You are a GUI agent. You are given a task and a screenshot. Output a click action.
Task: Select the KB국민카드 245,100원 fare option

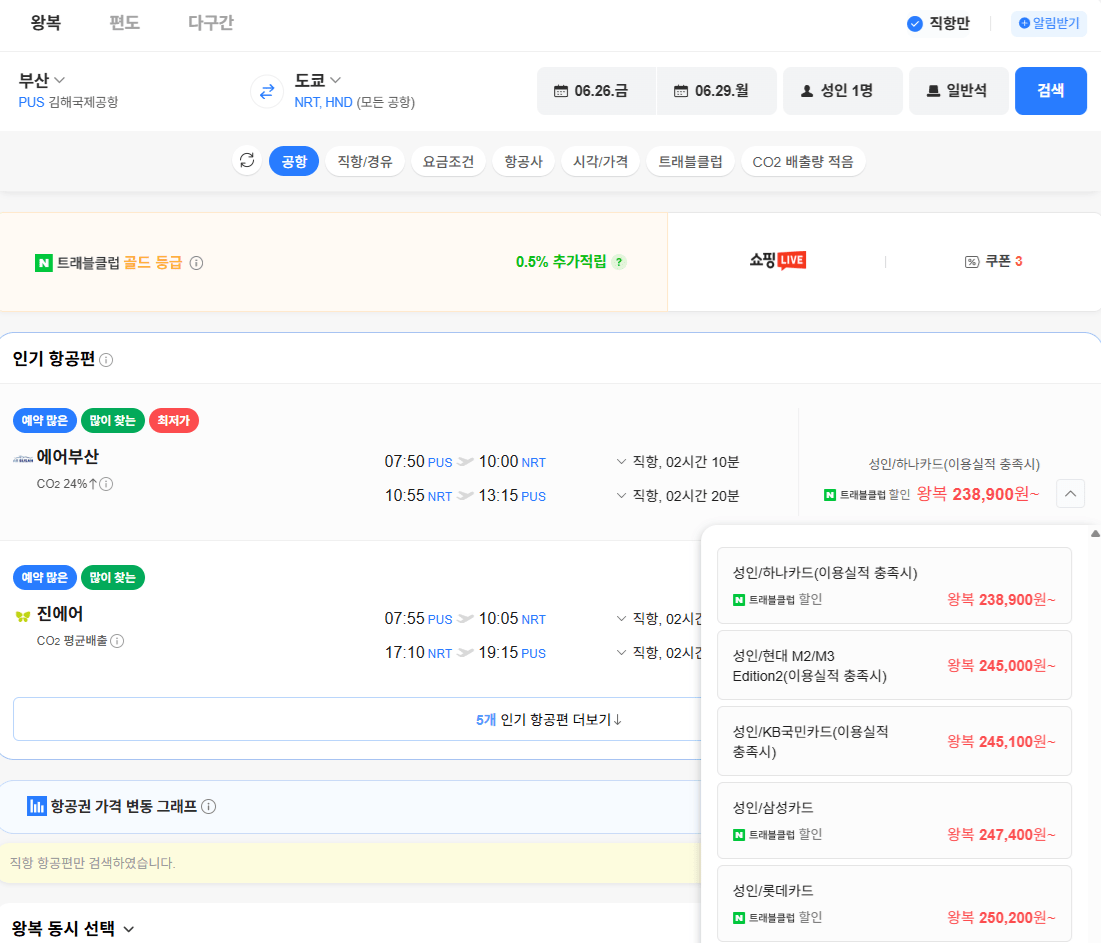coord(894,741)
